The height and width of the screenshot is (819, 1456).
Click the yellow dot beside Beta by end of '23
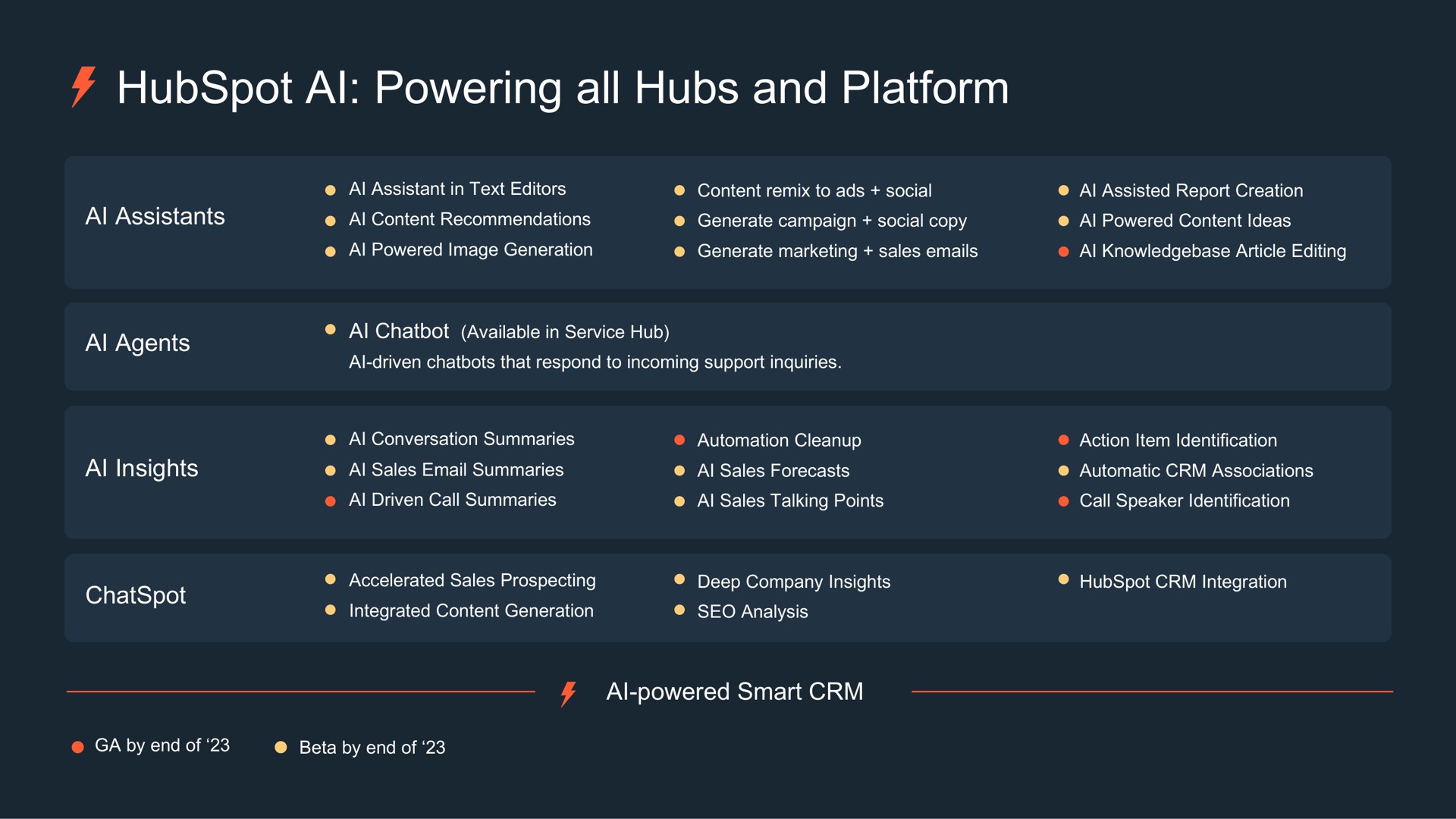click(x=281, y=747)
